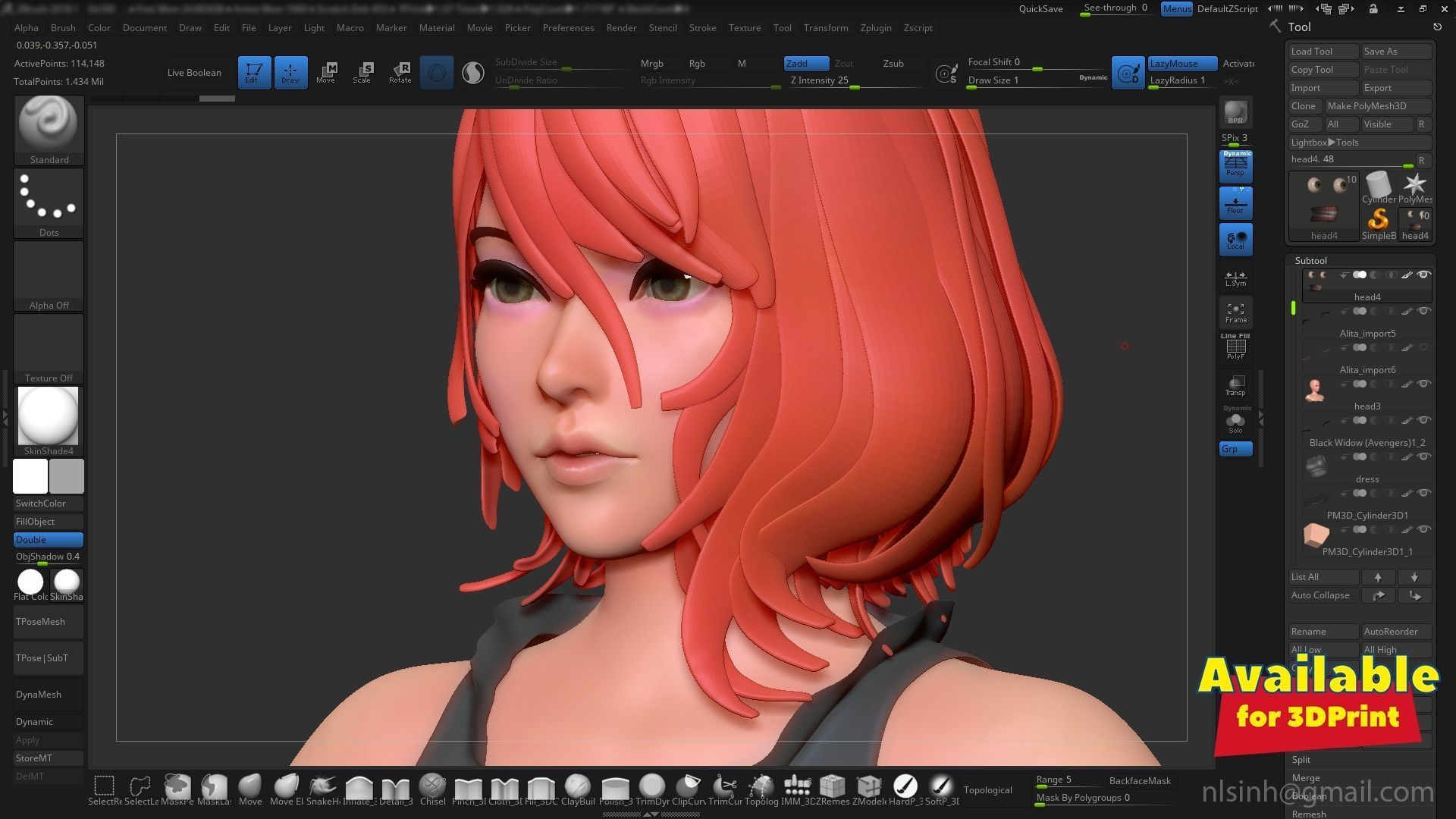The image size is (1456, 819).
Task: Toggle the Floor grid icon
Action: [1235, 202]
